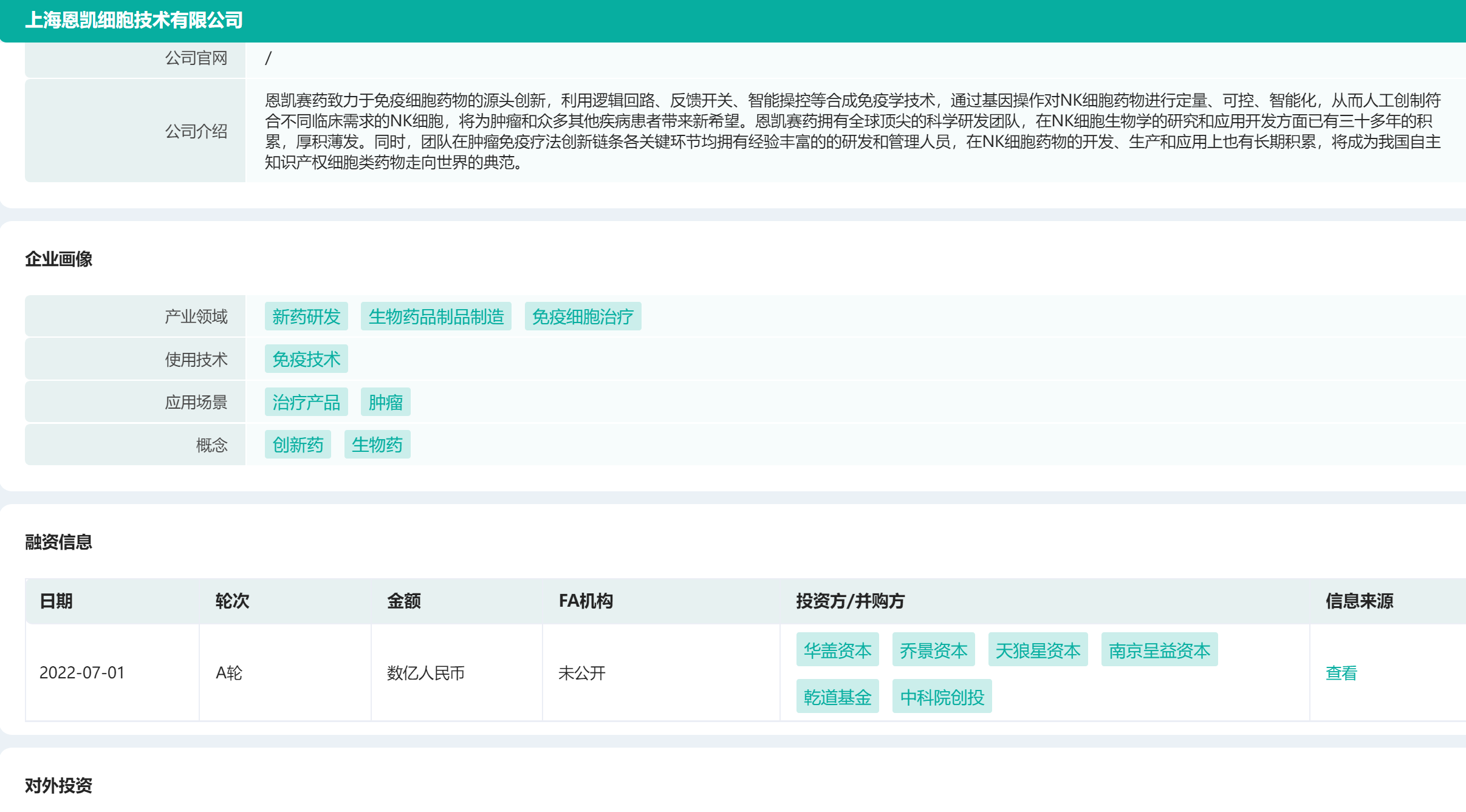Viewport: 1466px width, 812px height.
Task: Click 查看 link for funding source
Action: click(1341, 673)
